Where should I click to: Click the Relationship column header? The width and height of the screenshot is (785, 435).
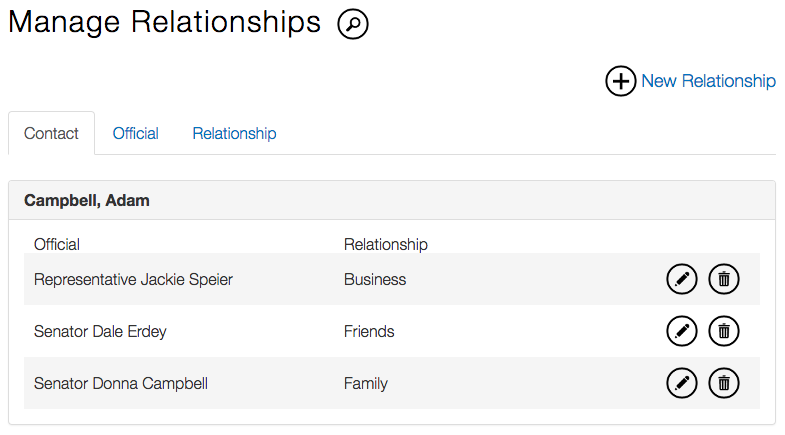pyautogui.click(x=386, y=244)
